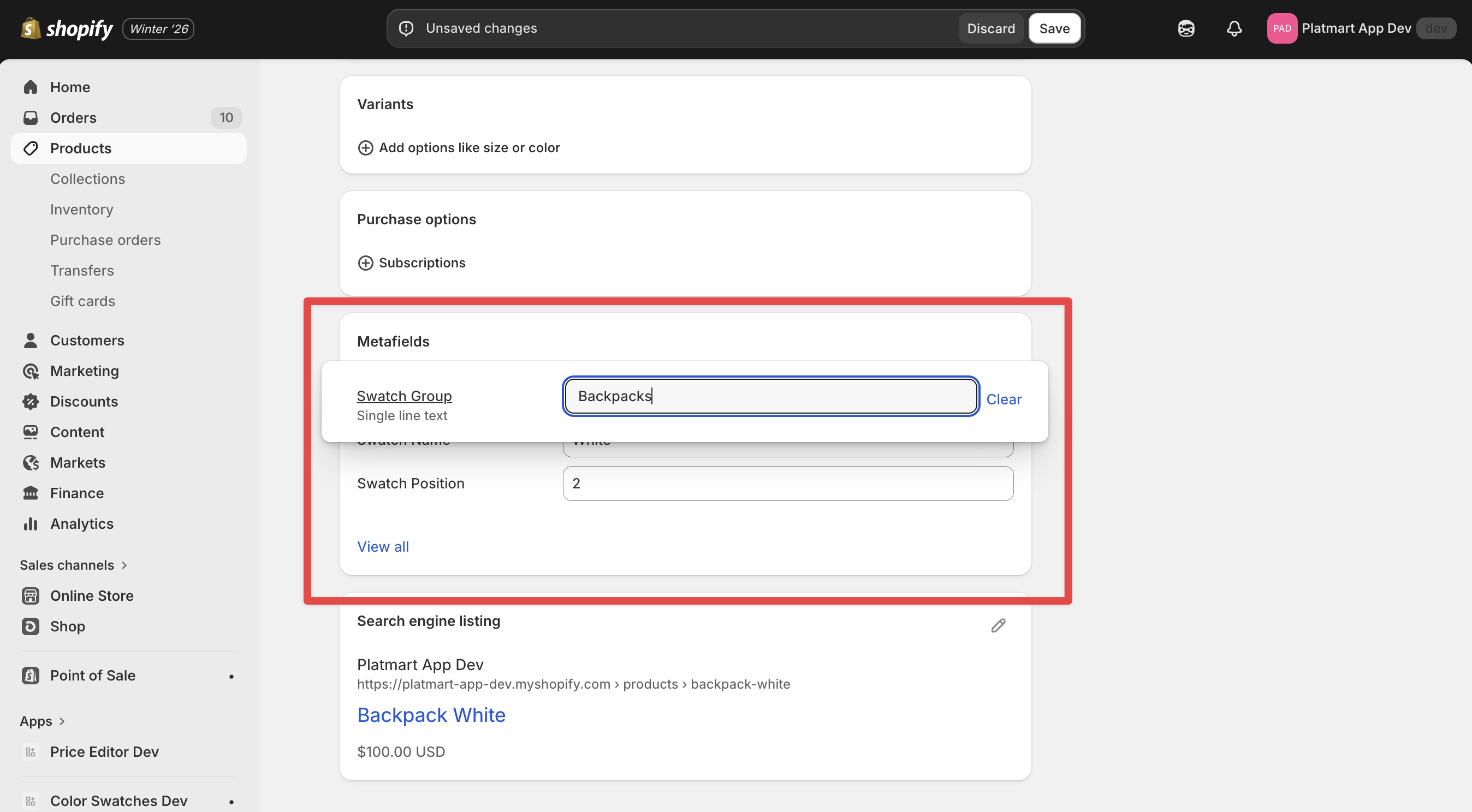
Task: Click the plus icon to add variant options
Action: [x=365, y=148]
